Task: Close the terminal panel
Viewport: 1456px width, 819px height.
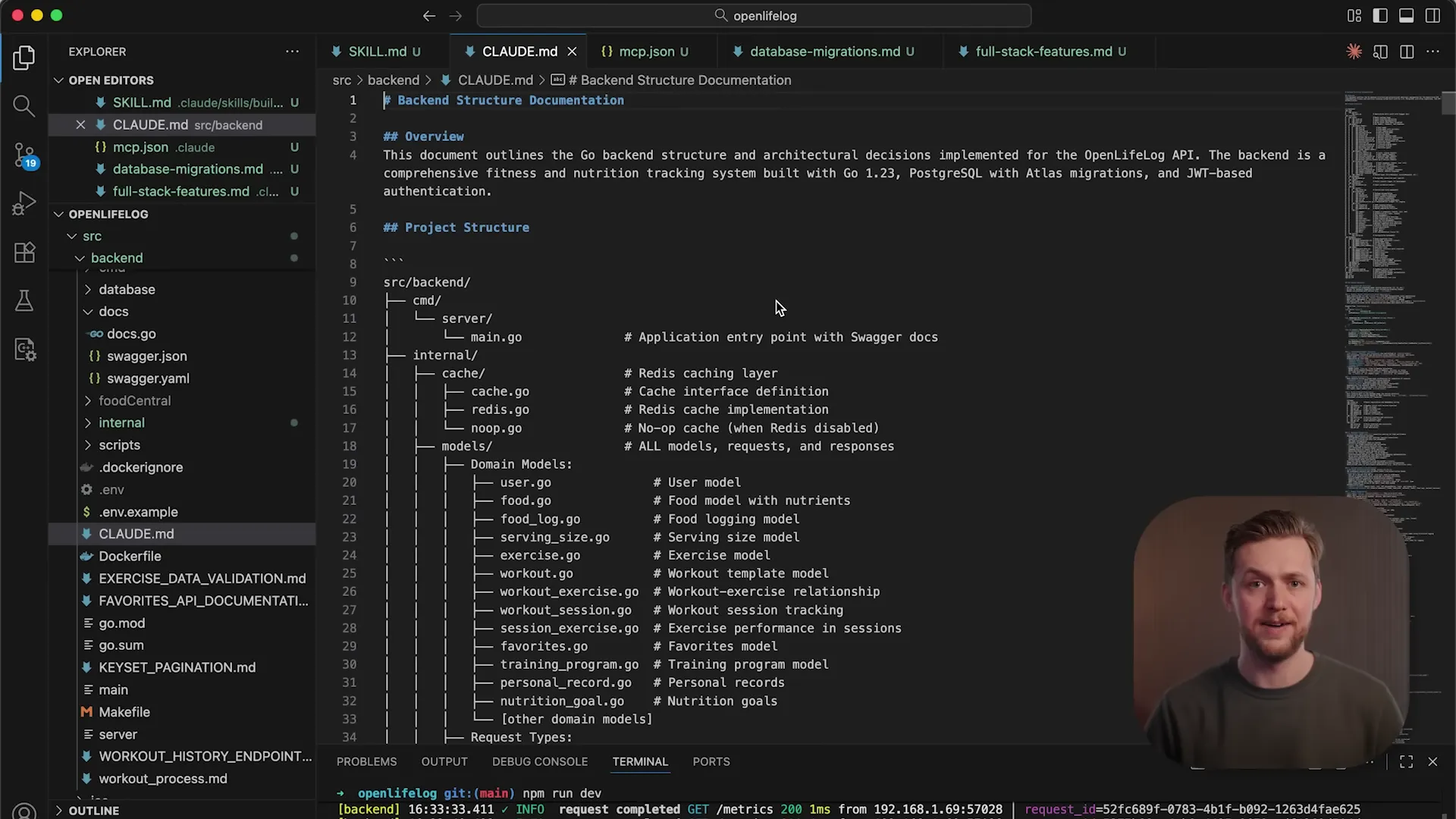Action: point(1432,761)
